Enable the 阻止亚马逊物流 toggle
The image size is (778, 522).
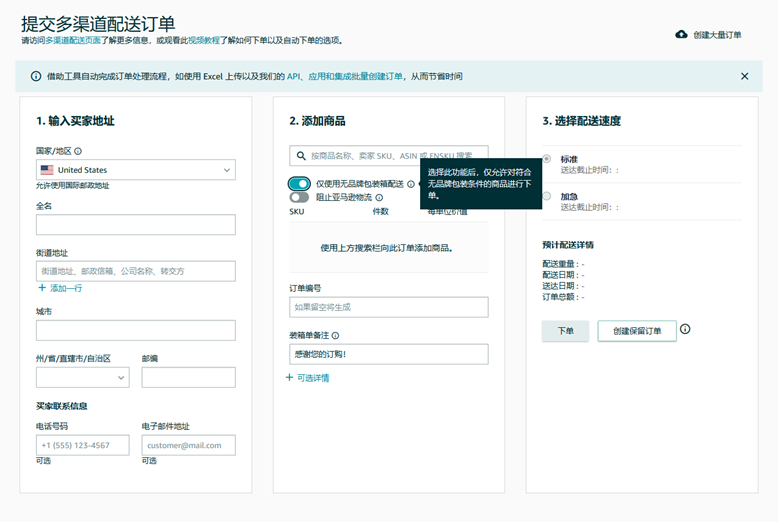point(299,198)
